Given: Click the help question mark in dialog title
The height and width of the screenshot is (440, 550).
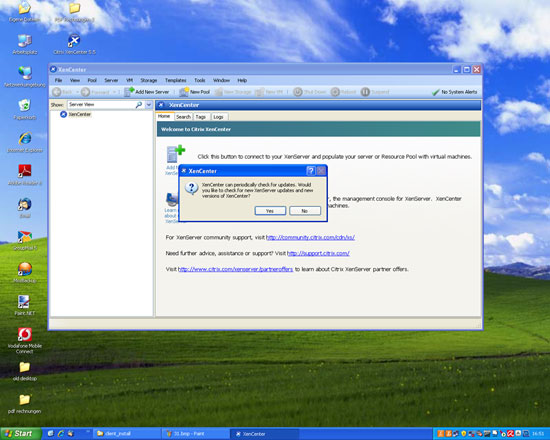Looking at the screenshot, I should pyautogui.click(x=310, y=171).
